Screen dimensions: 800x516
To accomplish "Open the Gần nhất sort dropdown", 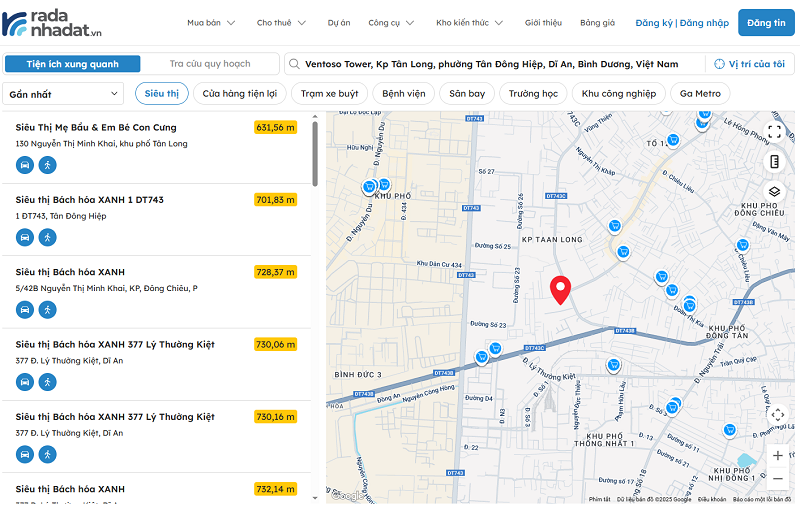I will pyautogui.click(x=64, y=94).
